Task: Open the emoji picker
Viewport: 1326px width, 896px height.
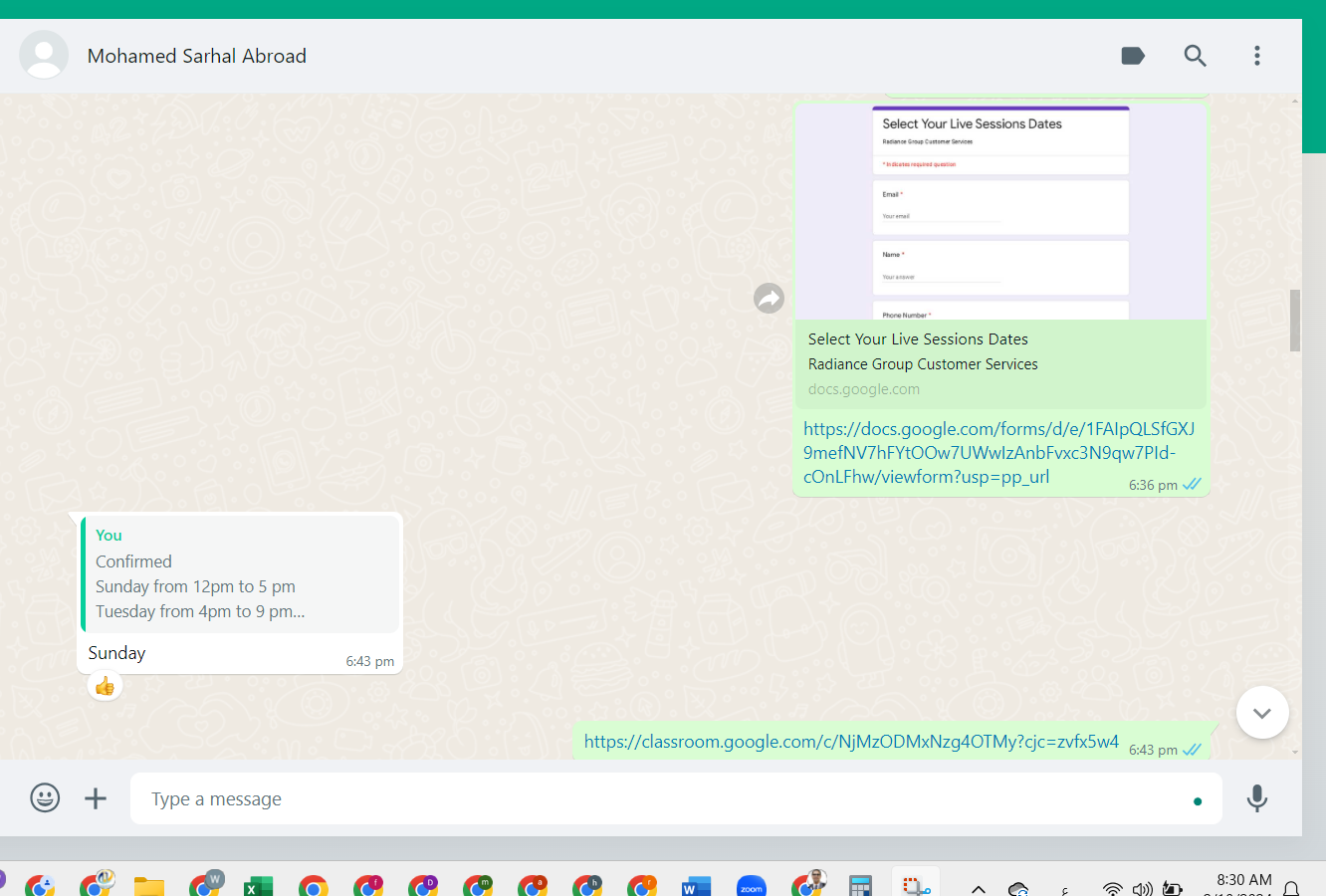Action: pos(45,798)
